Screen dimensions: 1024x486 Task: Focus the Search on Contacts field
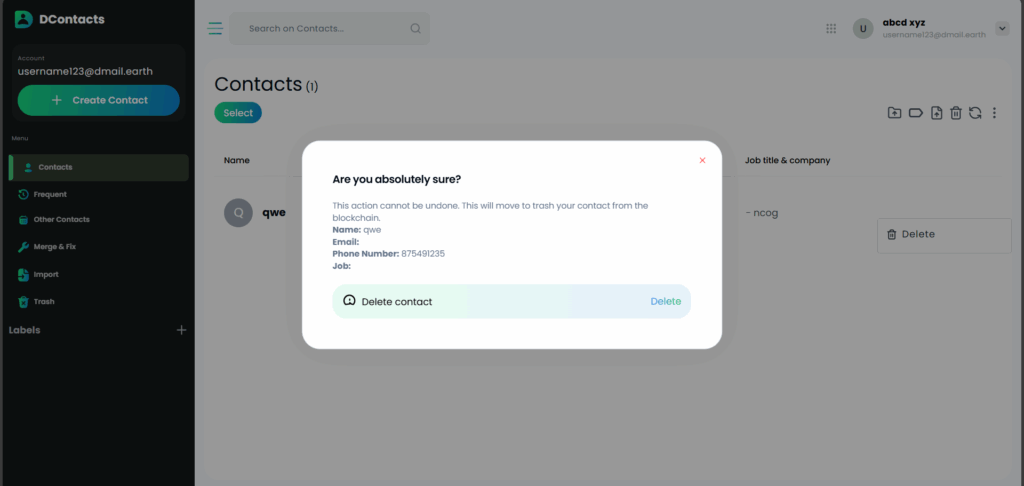[x=320, y=28]
